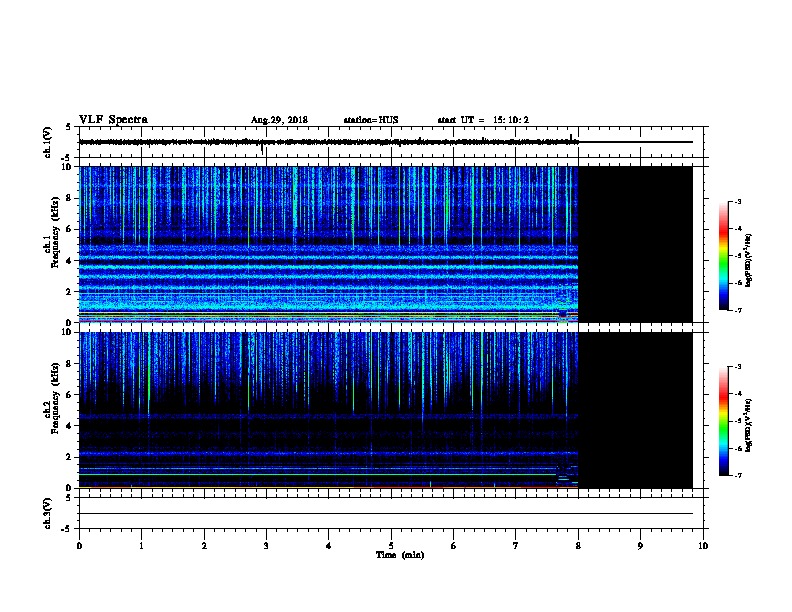Click the "5" tick label on time axis
The height and width of the screenshot is (612, 792).
(x=391, y=546)
